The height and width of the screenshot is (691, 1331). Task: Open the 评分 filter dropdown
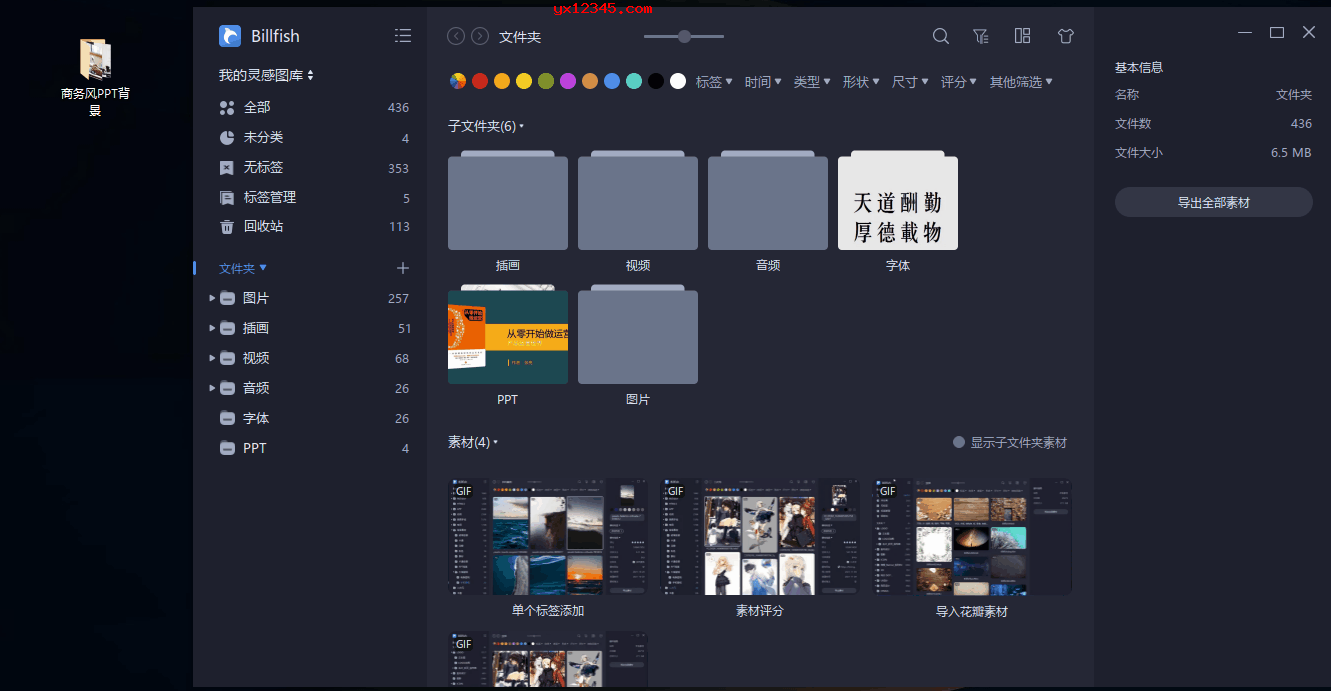click(959, 82)
